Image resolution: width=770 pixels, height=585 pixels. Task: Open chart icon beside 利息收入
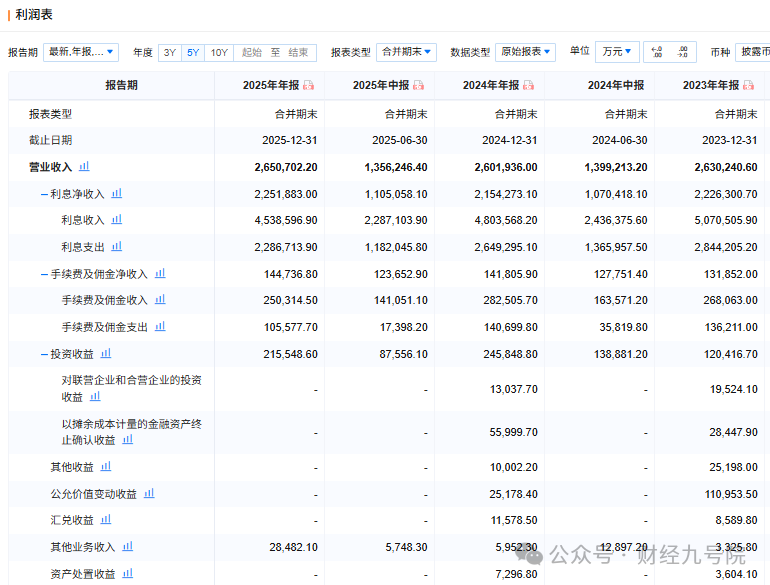click(x=116, y=220)
